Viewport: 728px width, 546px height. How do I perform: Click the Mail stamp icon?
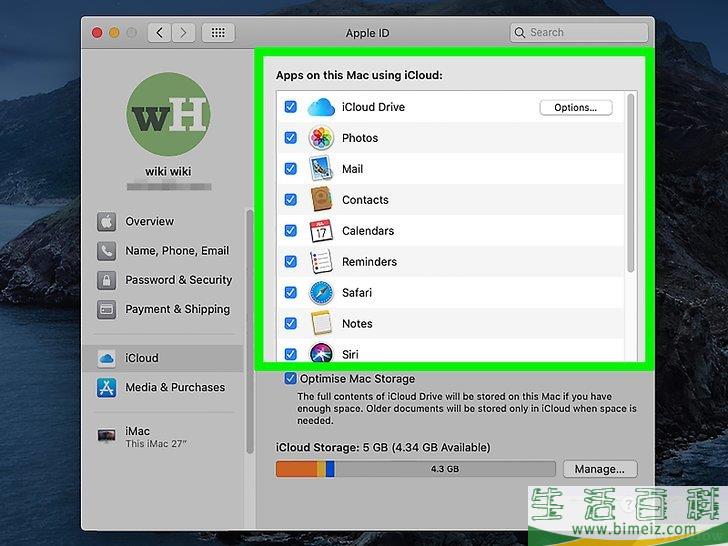coord(321,169)
